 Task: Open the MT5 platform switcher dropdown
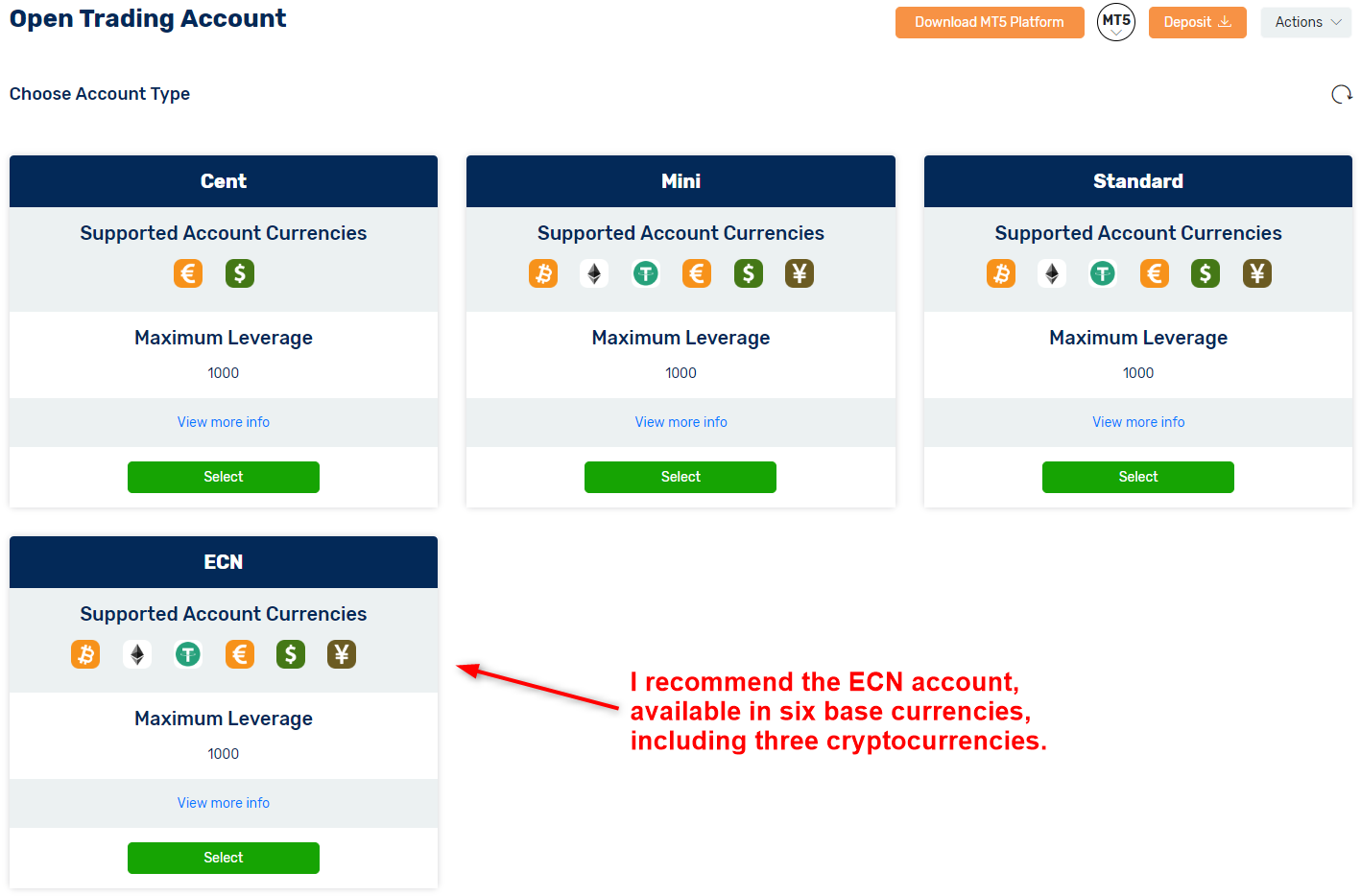[1115, 22]
